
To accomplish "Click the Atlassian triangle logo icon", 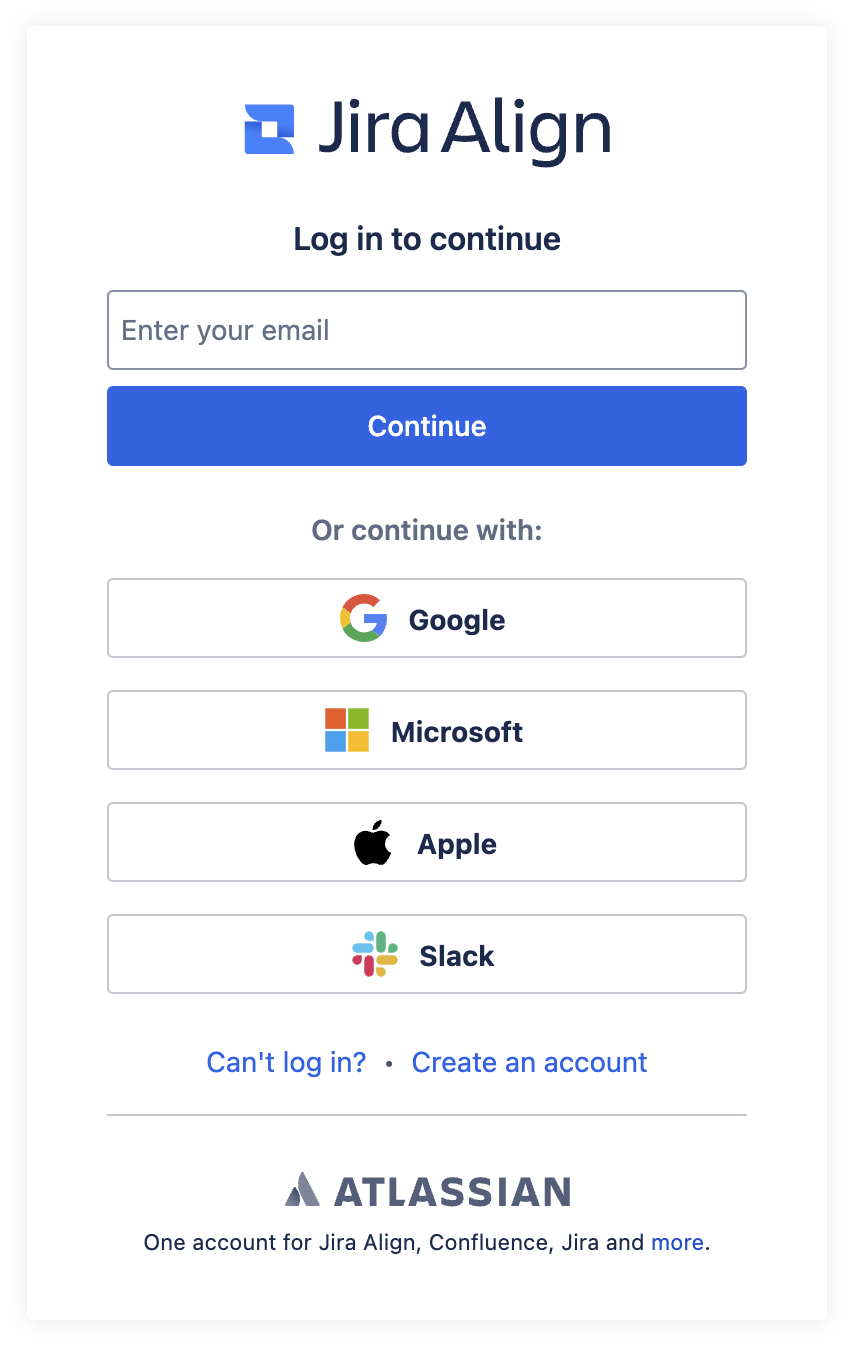I will [302, 1190].
